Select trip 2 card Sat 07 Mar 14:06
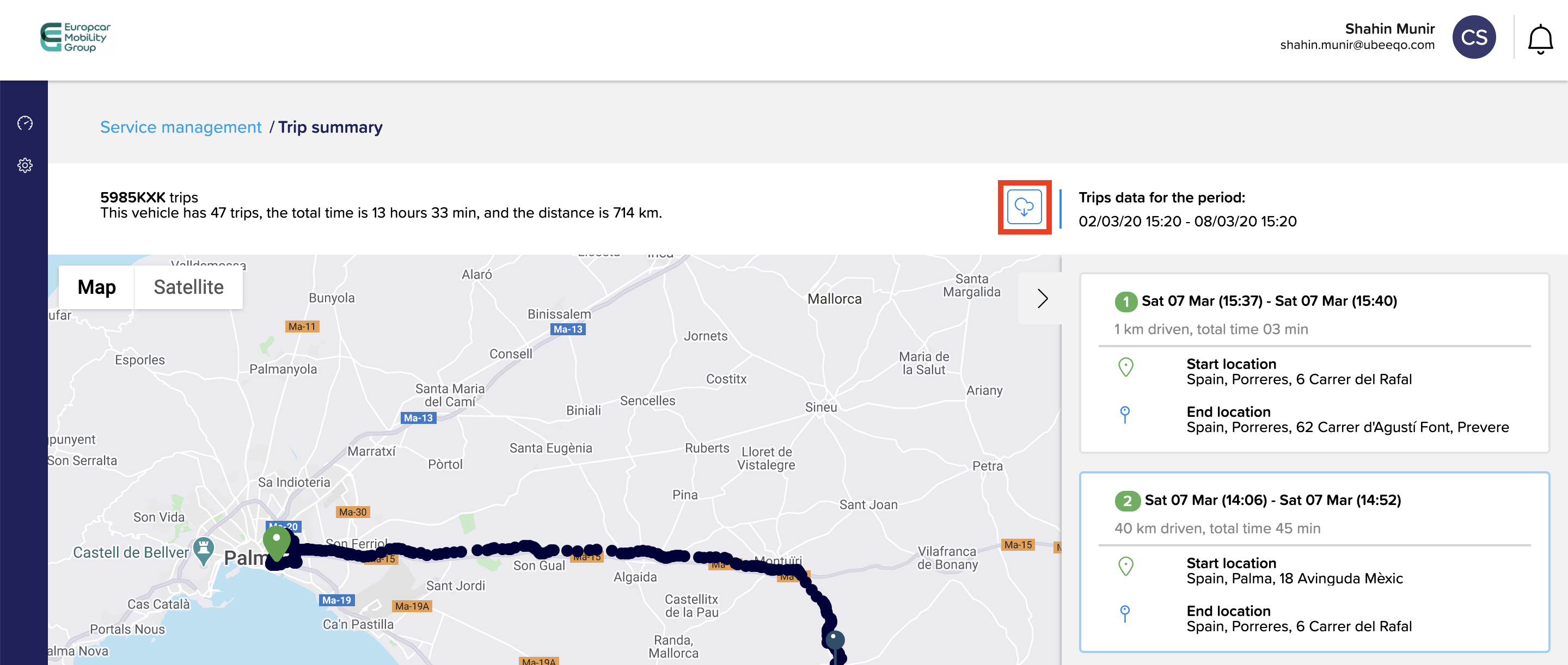The width and height of the screenshot is (1568, 665). click(1272, 500)
